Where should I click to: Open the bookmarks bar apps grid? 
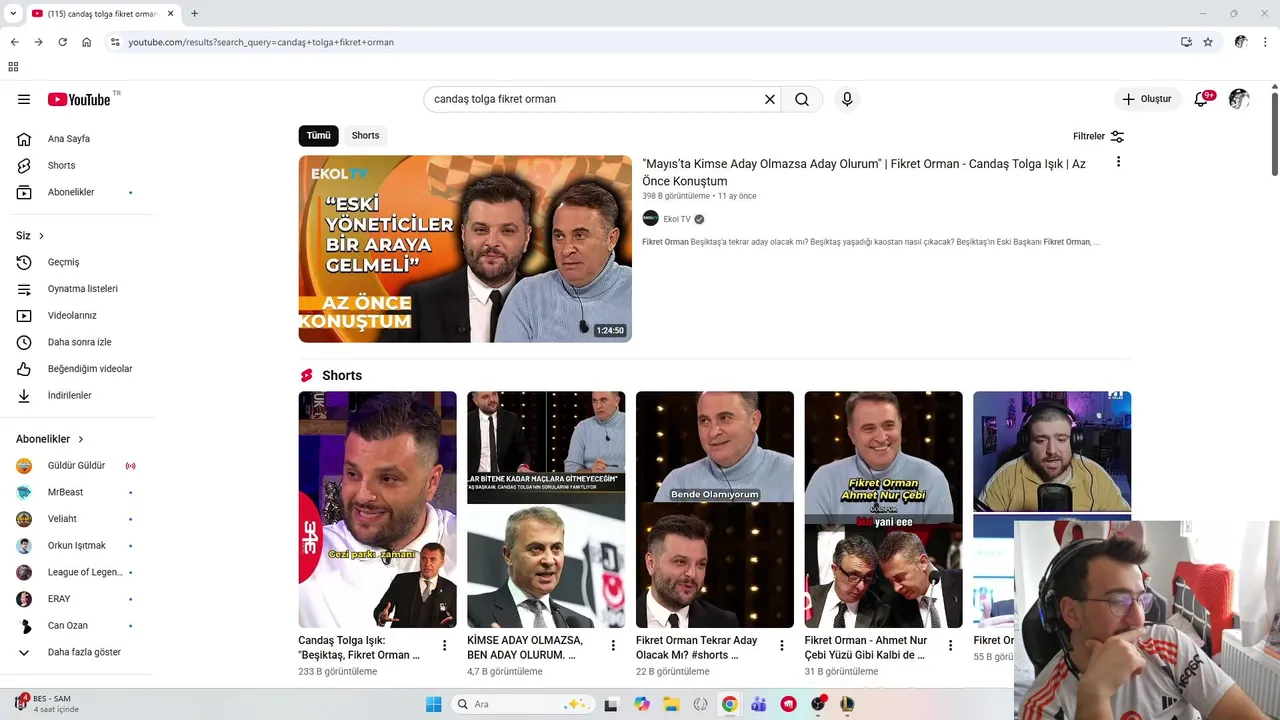13,67
